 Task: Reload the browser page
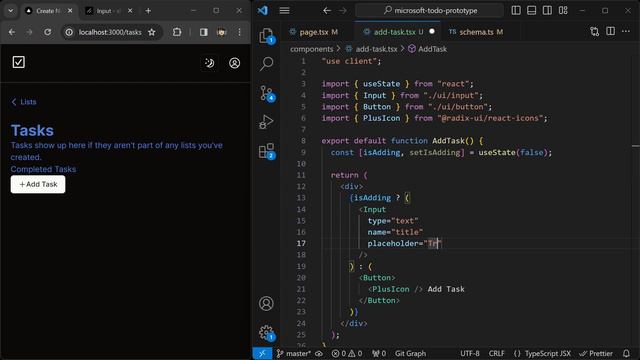click(47, 32)
